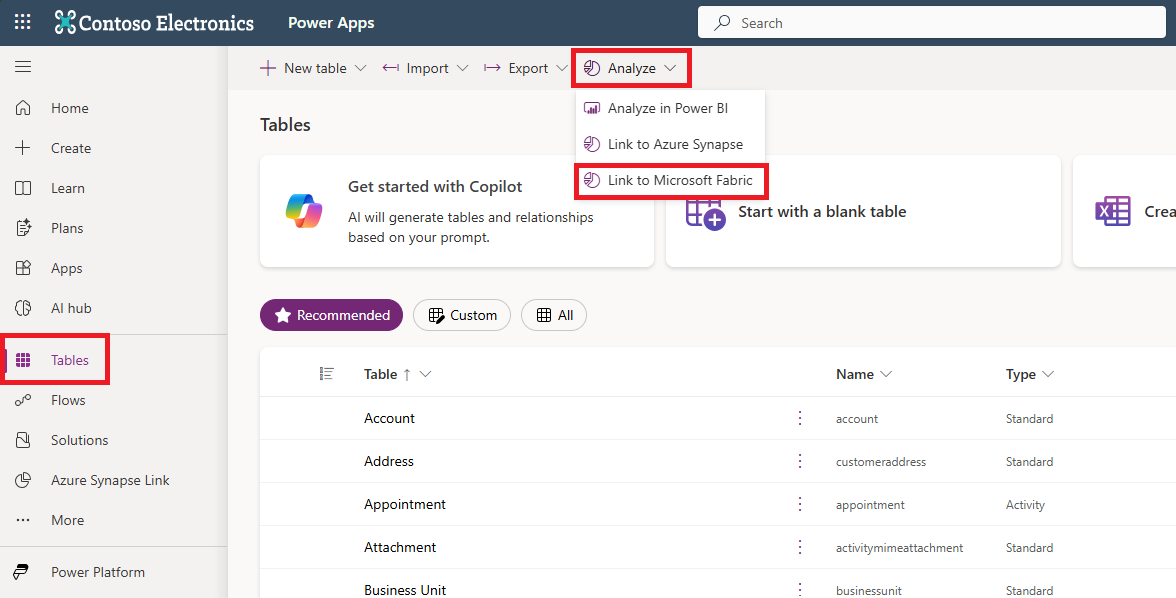Open more options for Account row
Screen dimensions: 1176x598
point(800,418)
